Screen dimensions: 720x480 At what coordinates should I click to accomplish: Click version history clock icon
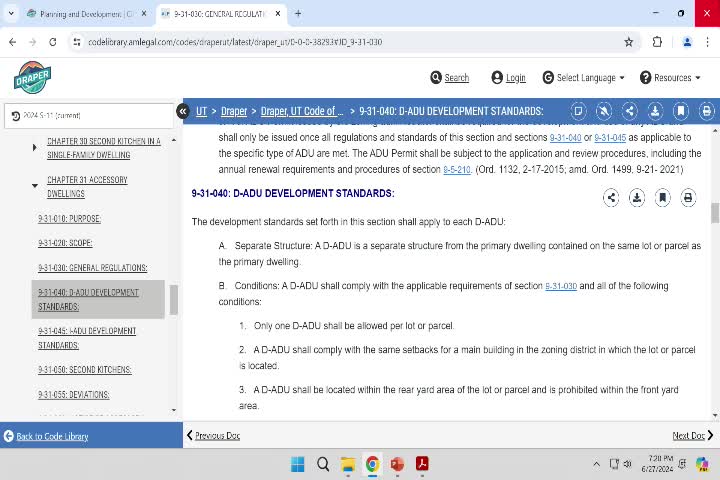pos(16,116)
